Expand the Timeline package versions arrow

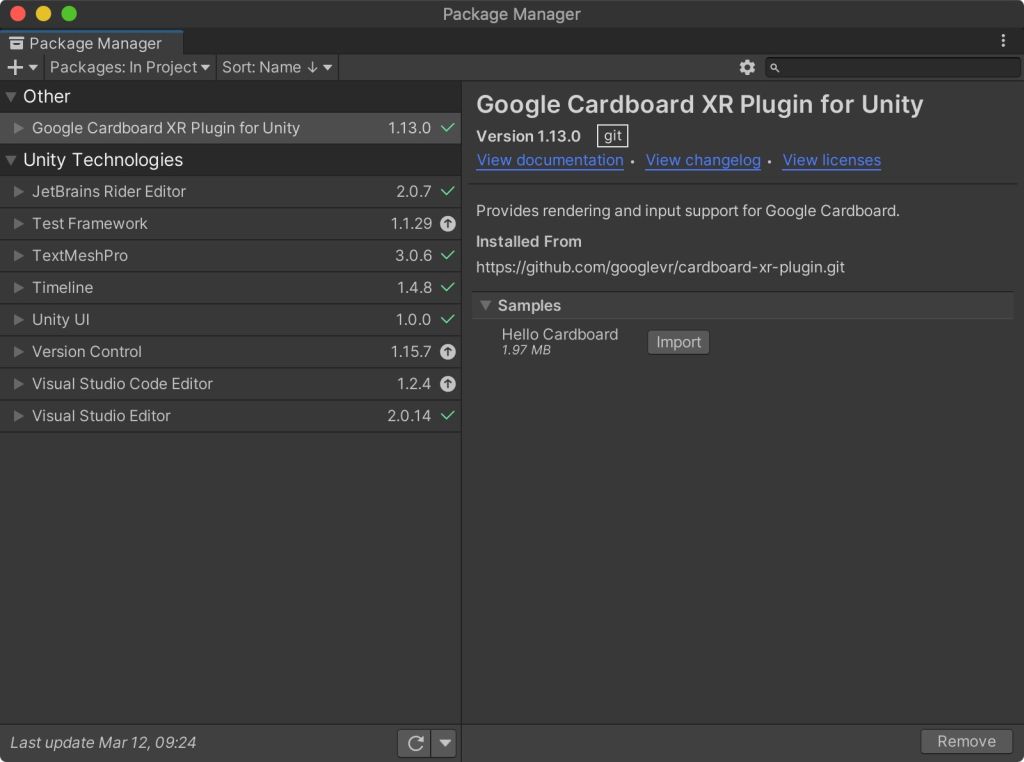(x=18, y=288)
